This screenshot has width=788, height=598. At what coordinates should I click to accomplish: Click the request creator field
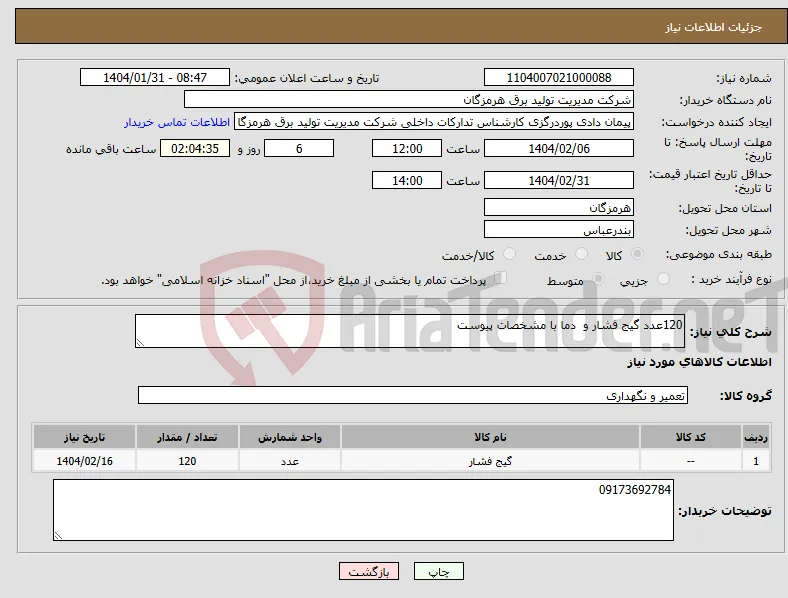[434, 122]
